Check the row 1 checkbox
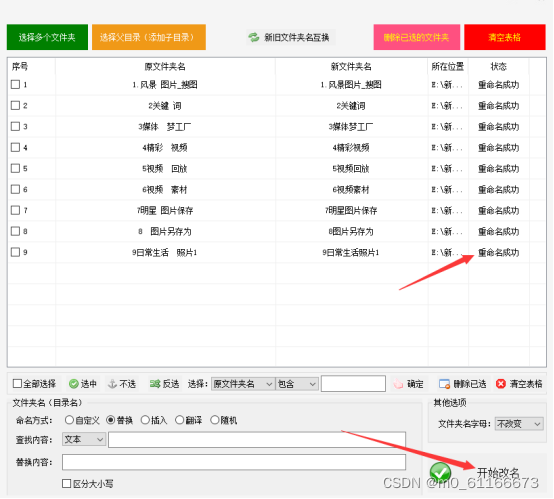Image resolution: width=554 pixels, height=499 pixels. pos(15,84)
